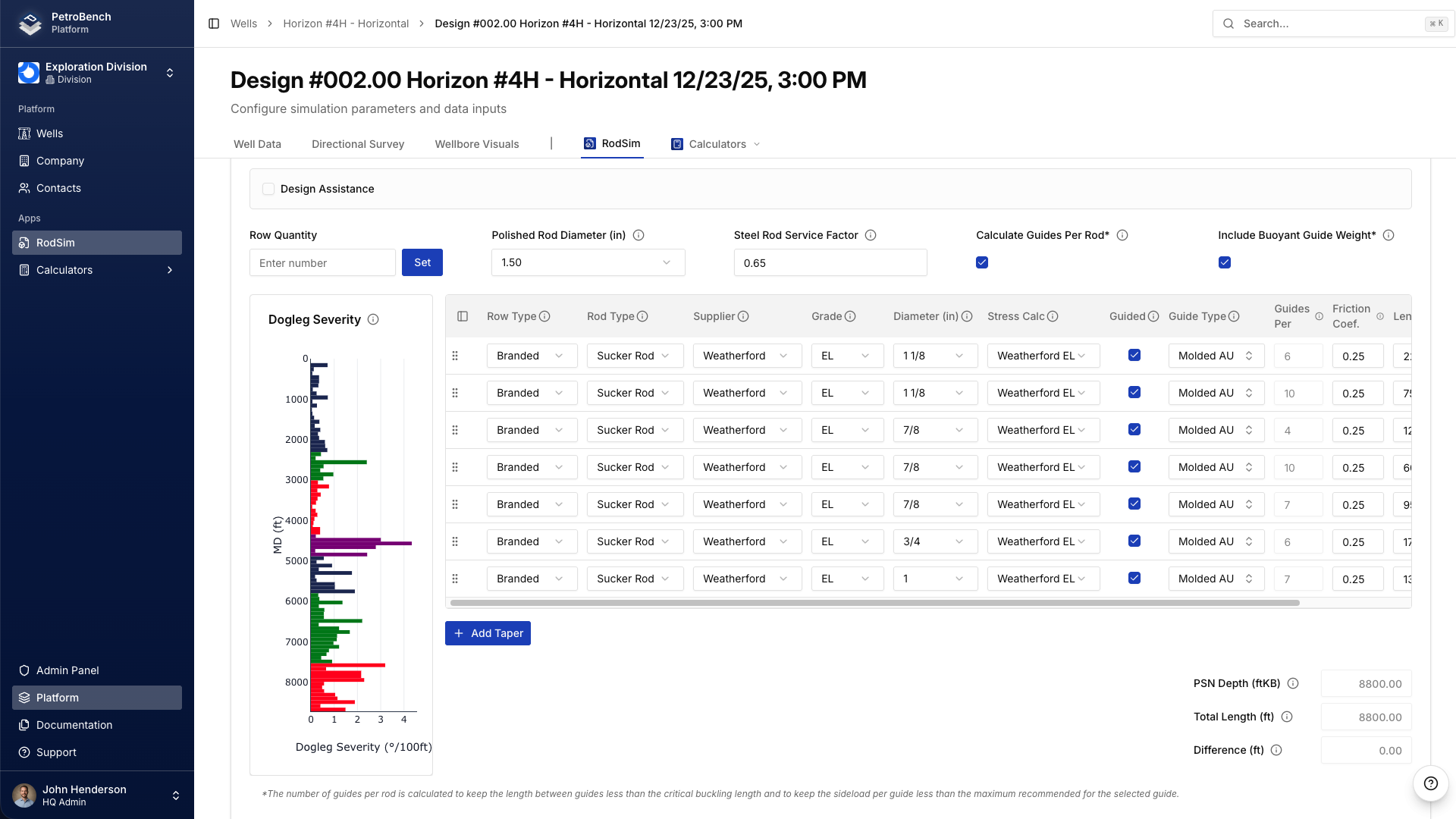
Task: Click the PSN Depth info icon
Action: click(x=1293, y=683)
